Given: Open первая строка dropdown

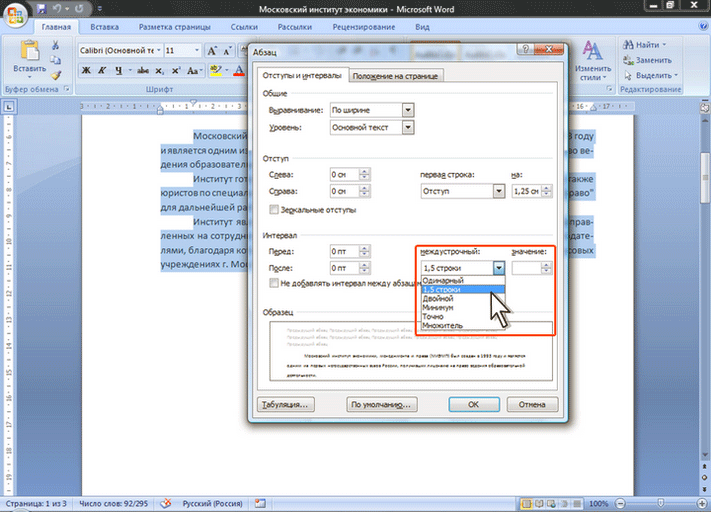Looking at the screenshot, I should click(463, 191).
